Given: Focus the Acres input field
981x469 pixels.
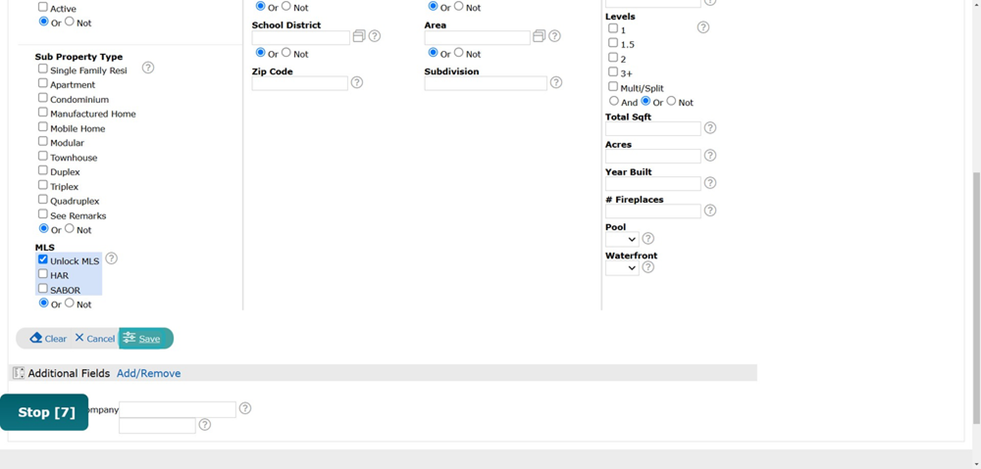Looking at the screenshot, I should pyautogui.click(x=653, y=156).
